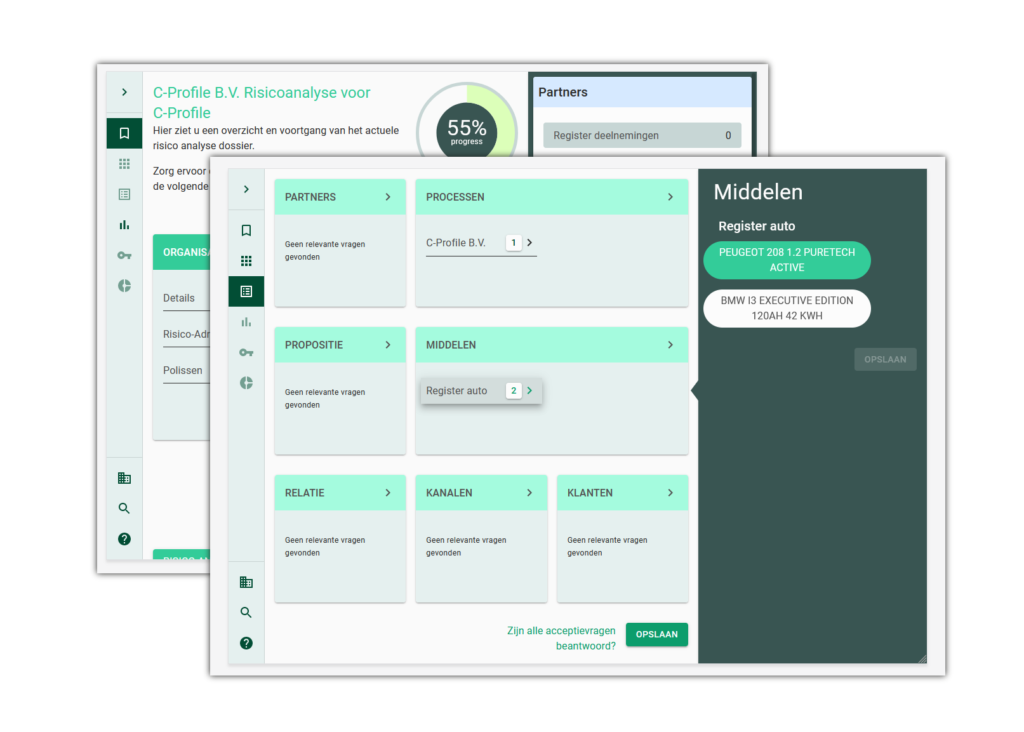Open Risico-Adr item in back window
Screen dimensions: 1024x732
pyautogui.click(x=186, y=334)
